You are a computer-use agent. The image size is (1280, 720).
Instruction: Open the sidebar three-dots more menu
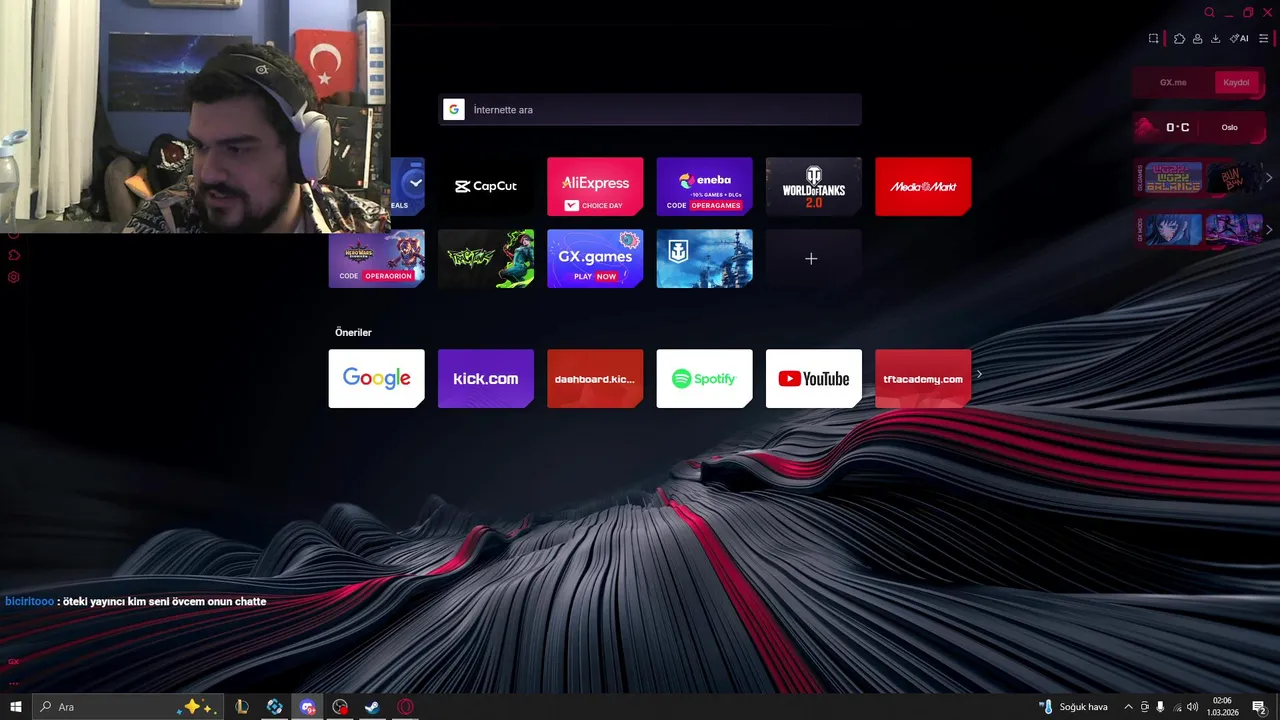pyautogui.click(x=14, y=683)
